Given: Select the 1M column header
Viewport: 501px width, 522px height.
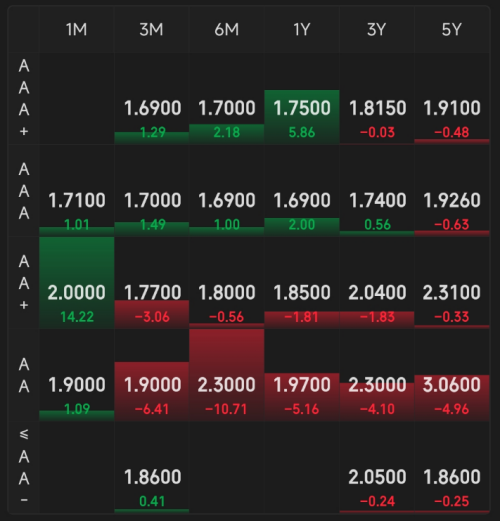Looking at the screenshot, I should 77,30.
